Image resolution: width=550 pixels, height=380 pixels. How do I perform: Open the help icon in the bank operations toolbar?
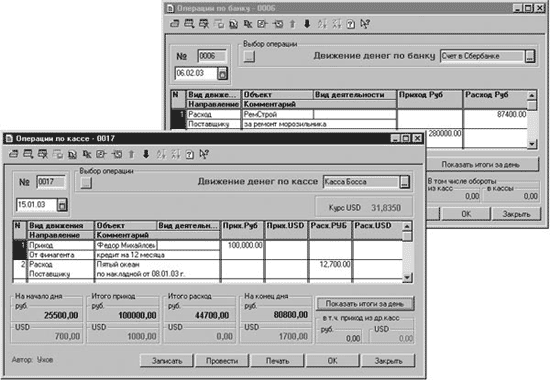tap(351, 24)
